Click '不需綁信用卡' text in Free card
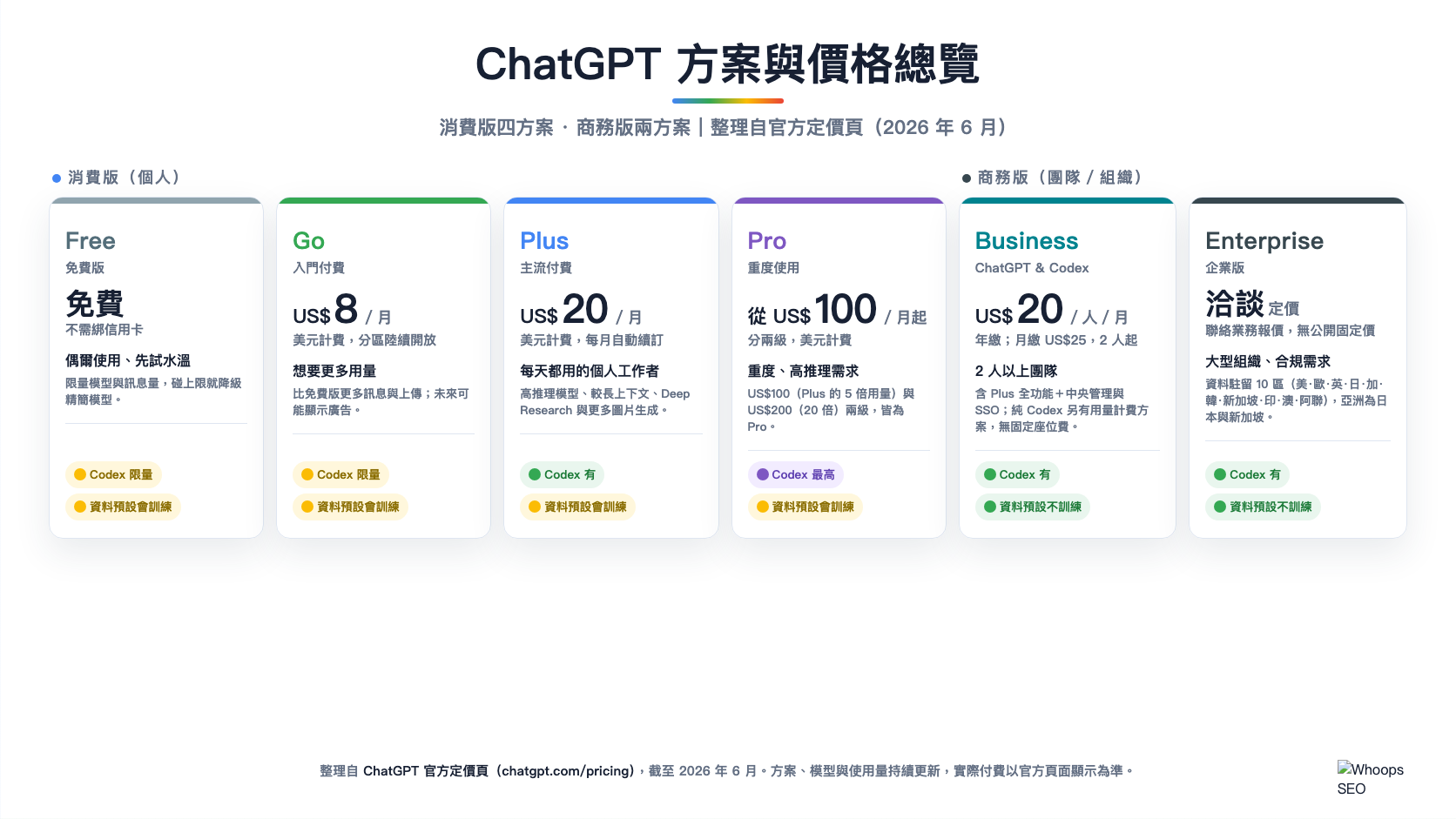The image size is (1456, 819). 104,330
